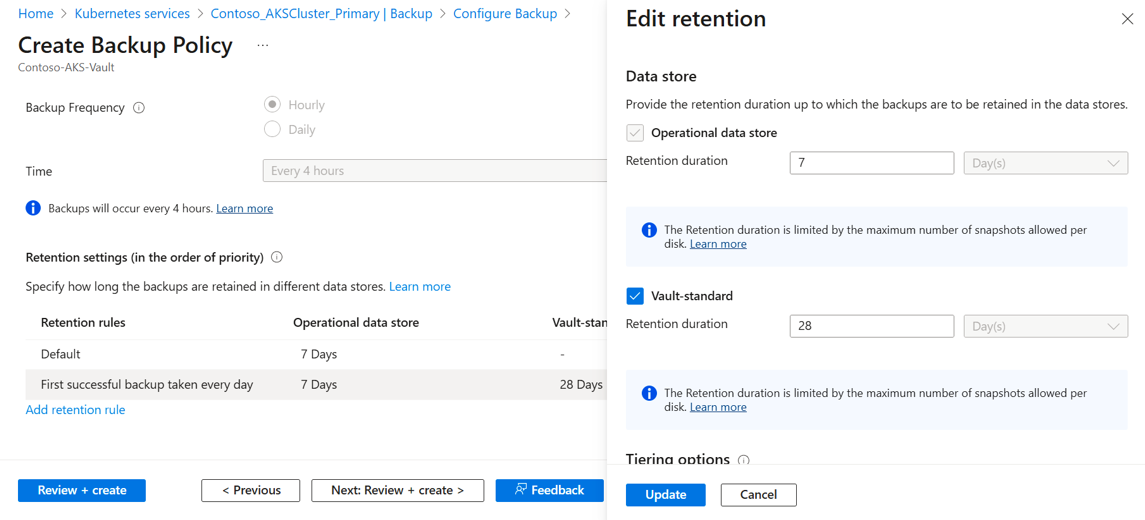Click the Feedback button
The height and width of the screenshot is (520, 1145).
(549, 490)
